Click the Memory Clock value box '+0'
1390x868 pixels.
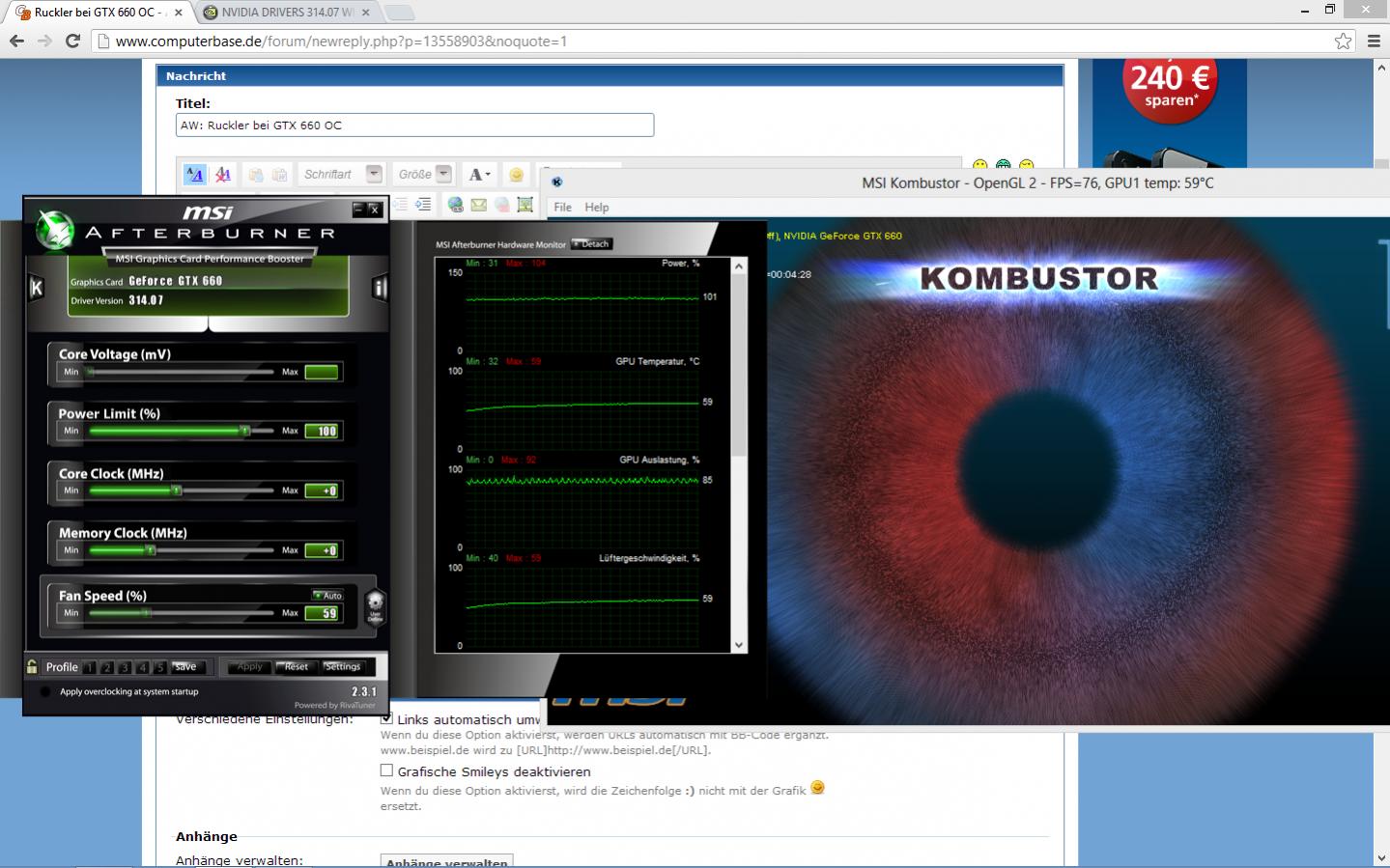pos(322,550)
